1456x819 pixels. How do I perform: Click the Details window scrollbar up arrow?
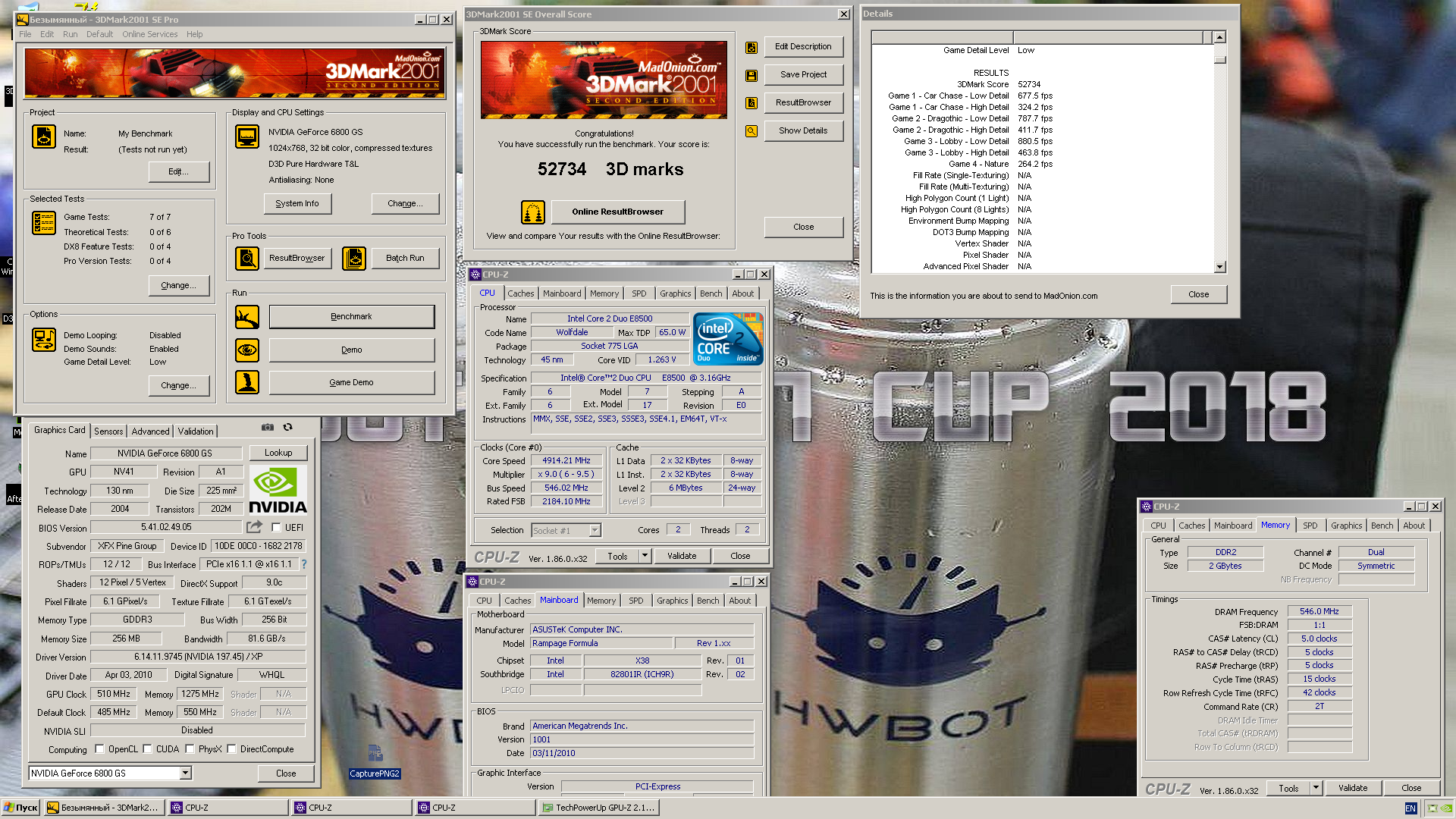point(1220,37)
